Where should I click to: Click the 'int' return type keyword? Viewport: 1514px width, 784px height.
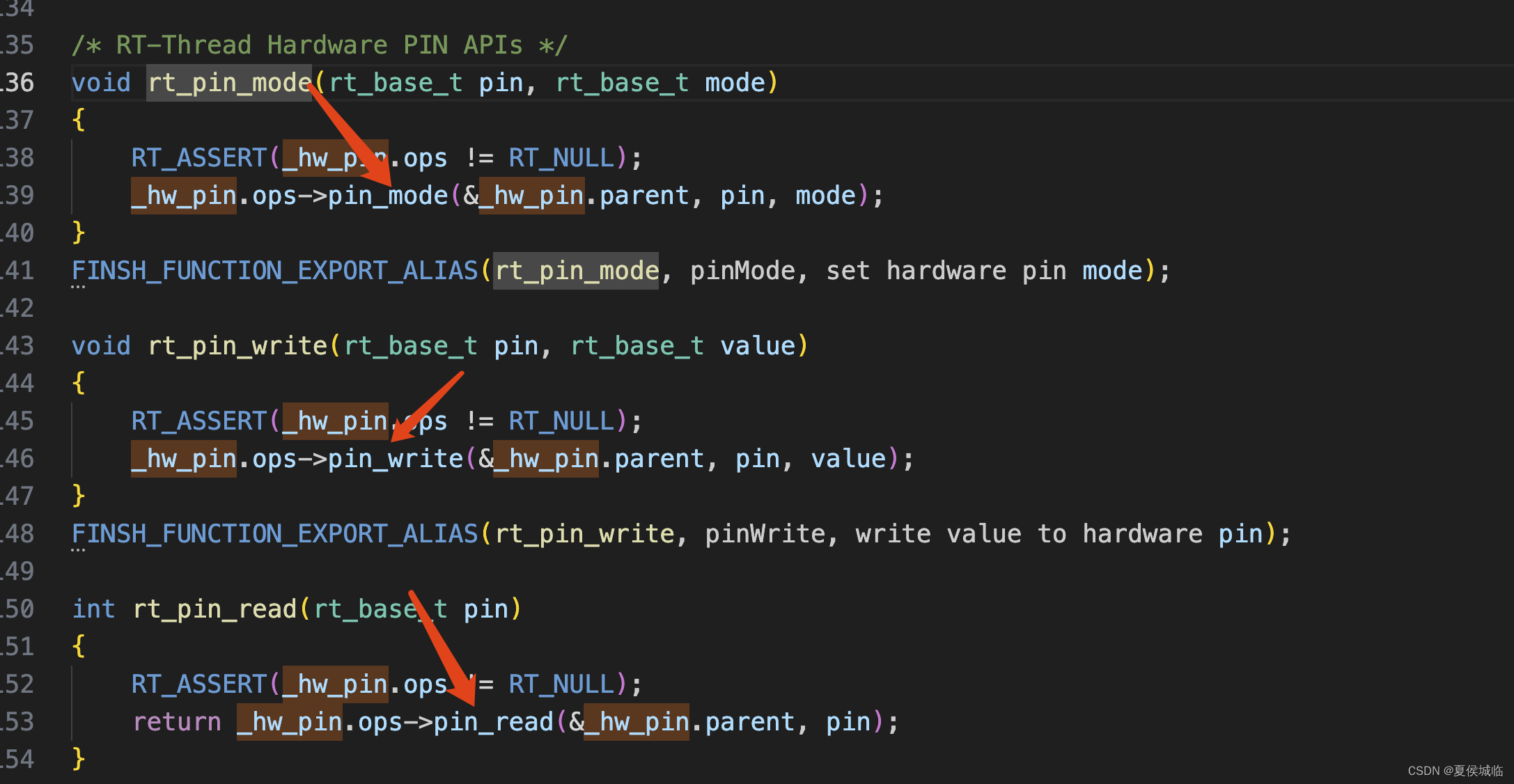tap(94, 609)
